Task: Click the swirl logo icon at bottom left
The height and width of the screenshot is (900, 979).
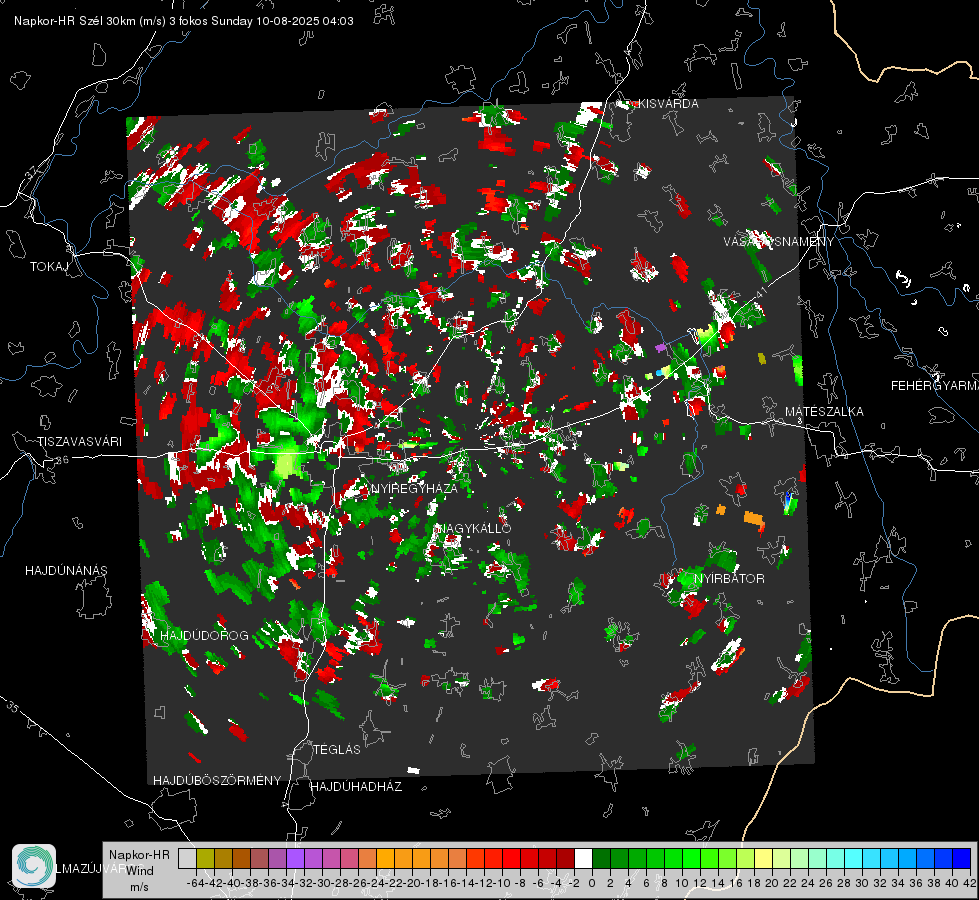Action: 34,866
